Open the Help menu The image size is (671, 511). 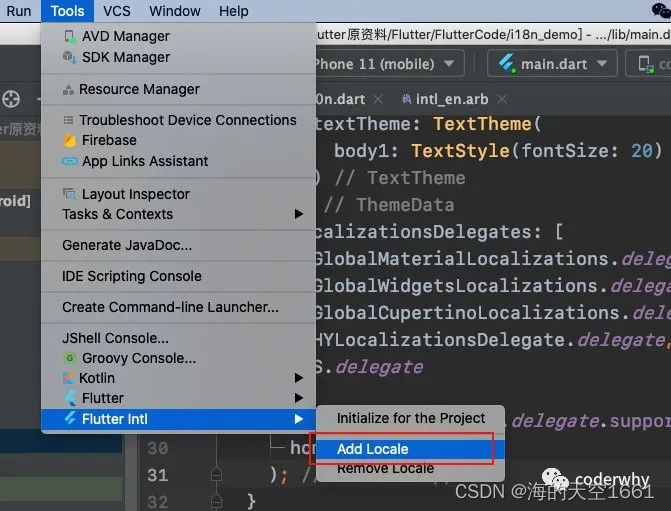coord(234,11)
